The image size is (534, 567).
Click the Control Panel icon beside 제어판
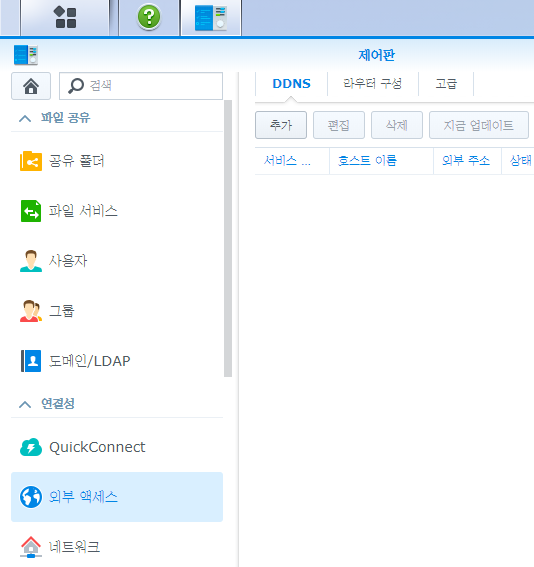[26, 55]
